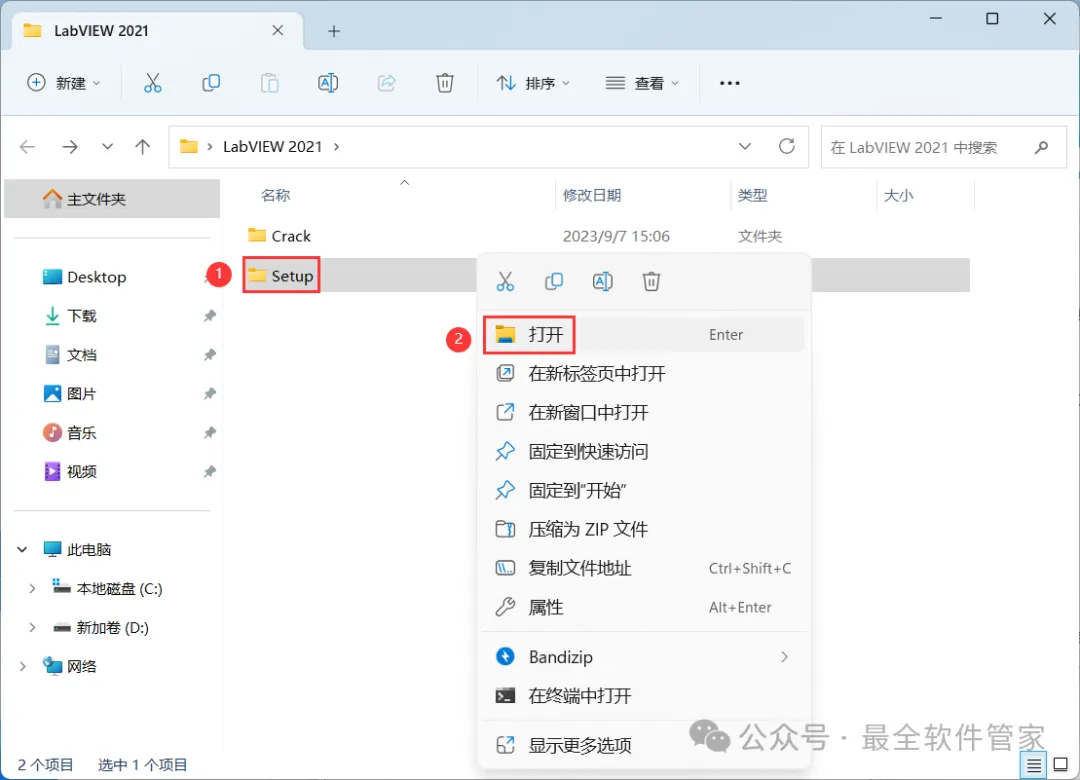Click the Cut icon in context menu
The width and height of the screenshot is (1080, 780).
505,281
